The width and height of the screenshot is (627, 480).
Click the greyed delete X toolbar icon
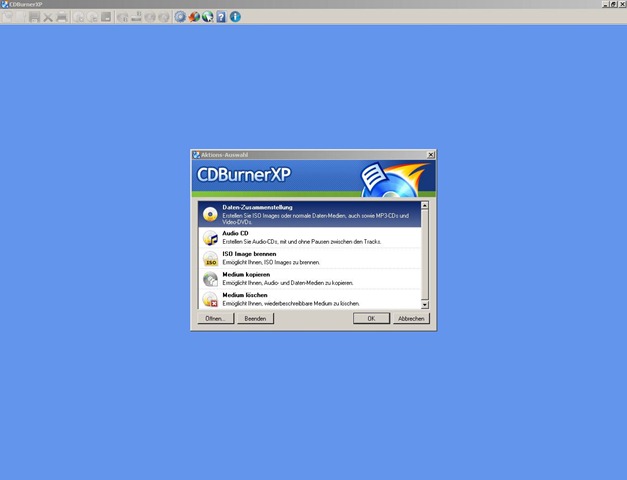pos(48,17)
